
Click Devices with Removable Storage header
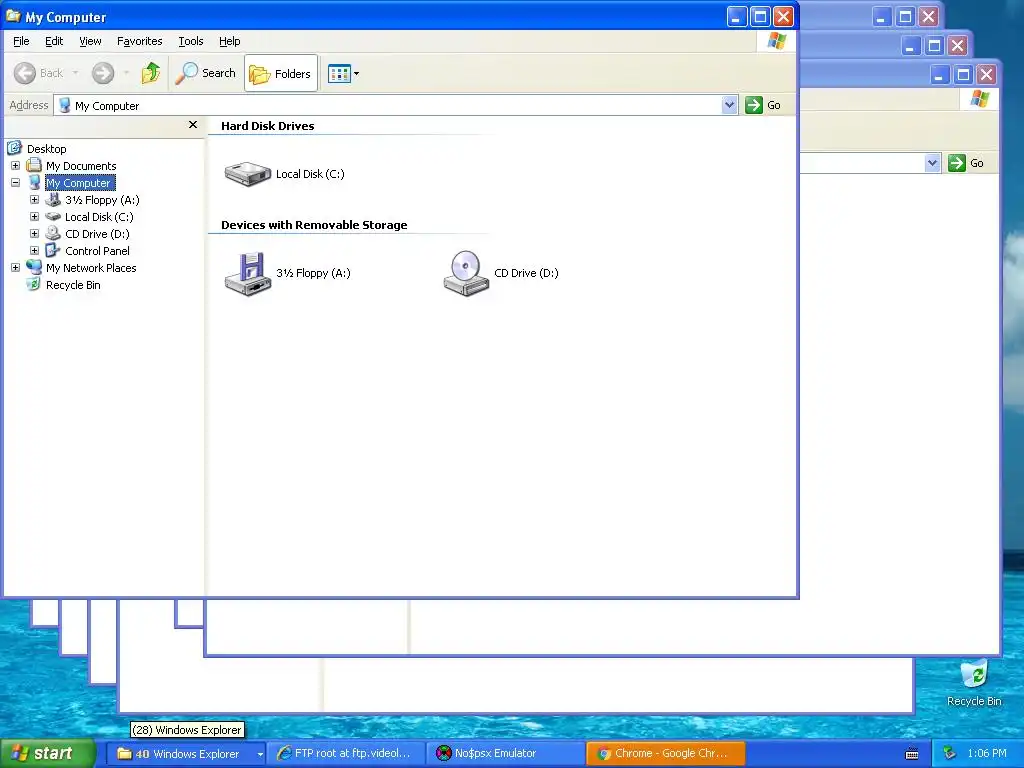click(x=314, y=225)
